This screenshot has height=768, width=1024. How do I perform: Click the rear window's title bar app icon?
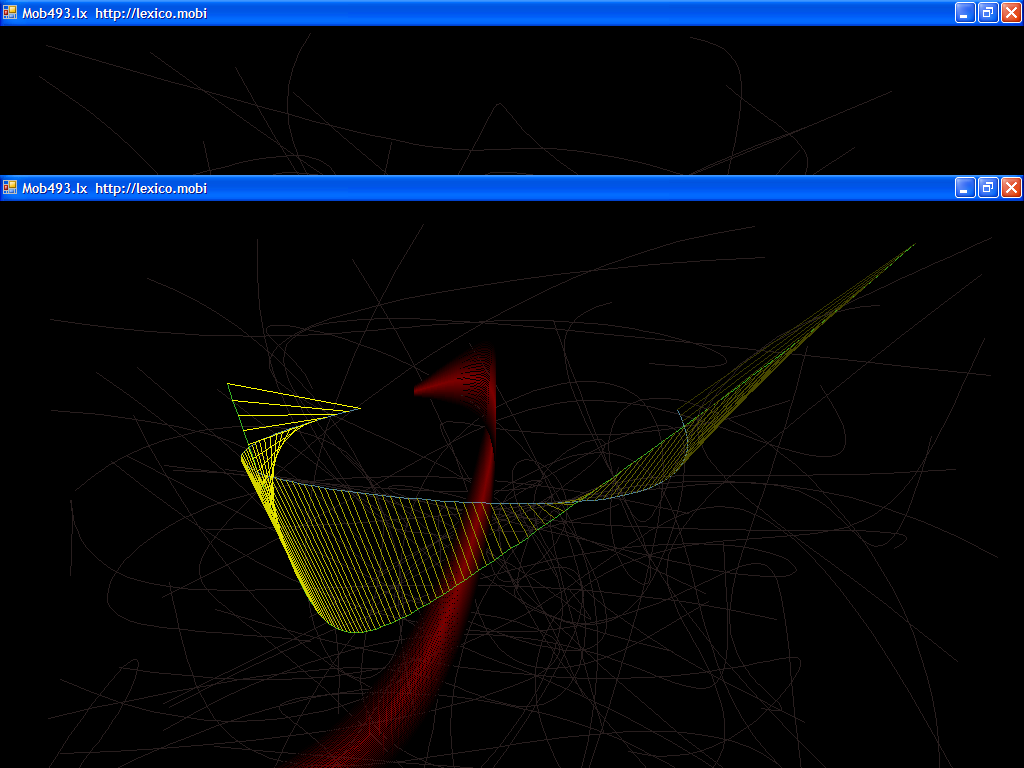10,13
